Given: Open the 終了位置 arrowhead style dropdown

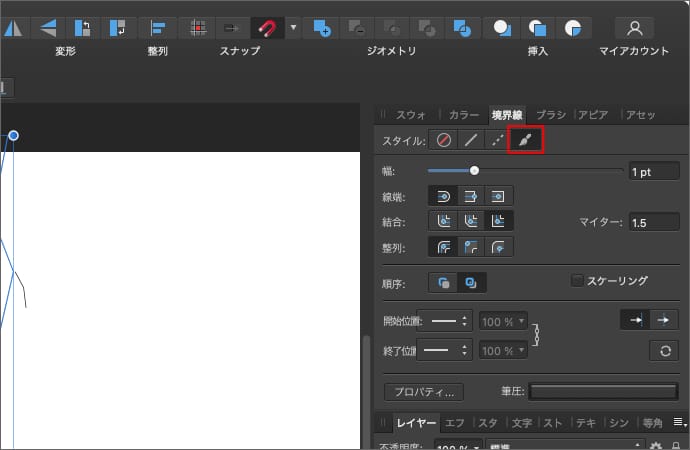Looking at the screenshot, I should pos(445,351).
